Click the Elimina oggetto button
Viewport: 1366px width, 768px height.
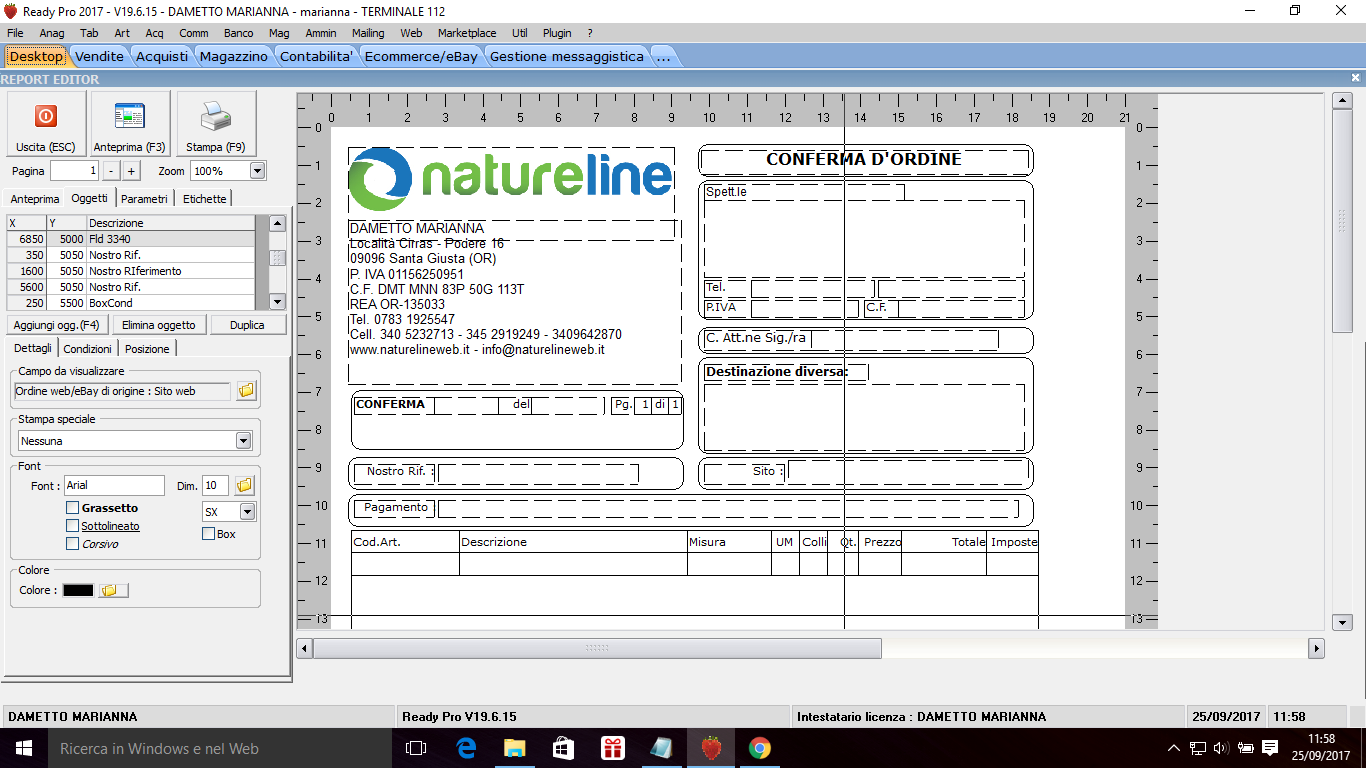[160, 325]
